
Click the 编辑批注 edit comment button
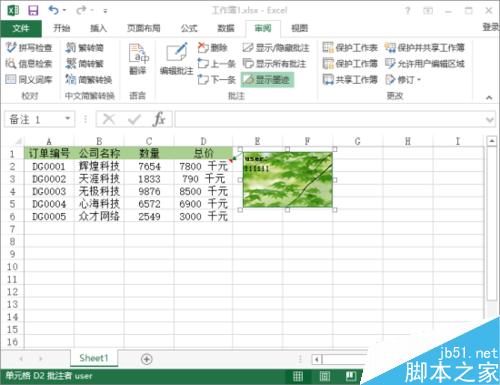[x=176, y=59]
